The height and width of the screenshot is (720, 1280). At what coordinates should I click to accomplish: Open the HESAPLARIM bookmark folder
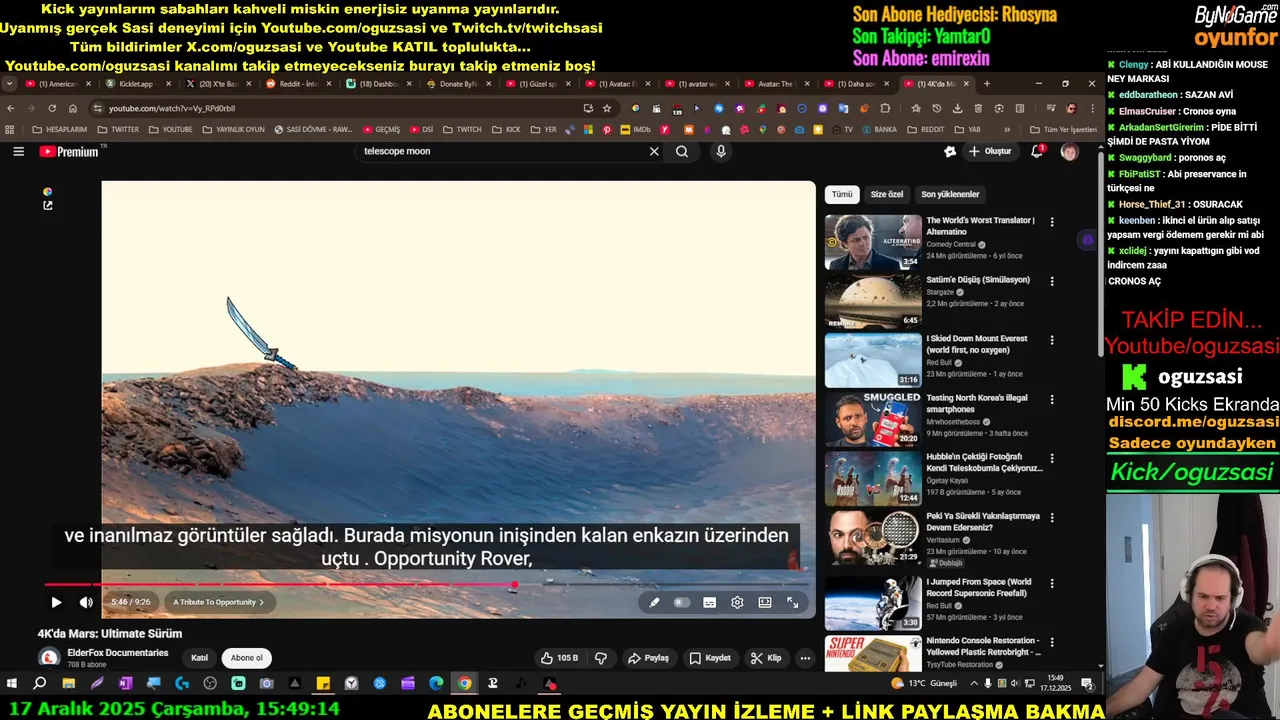click(59, 129)
